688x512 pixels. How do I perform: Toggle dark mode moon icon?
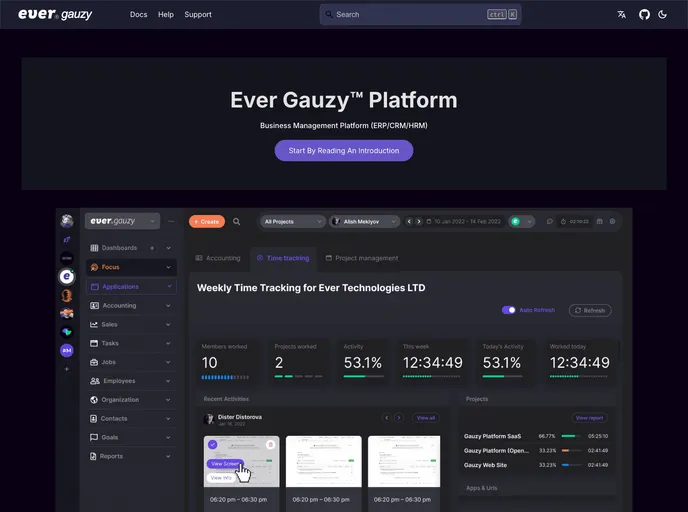point(663,14)
